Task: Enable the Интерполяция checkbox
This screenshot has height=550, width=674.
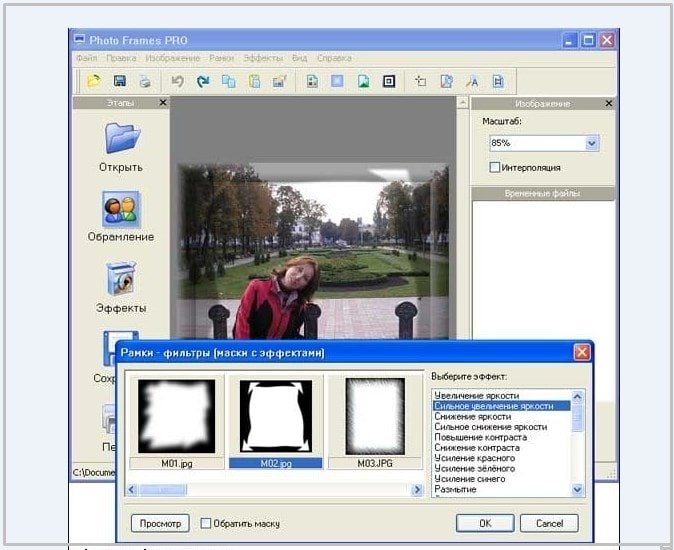Action: pos(495,168)
